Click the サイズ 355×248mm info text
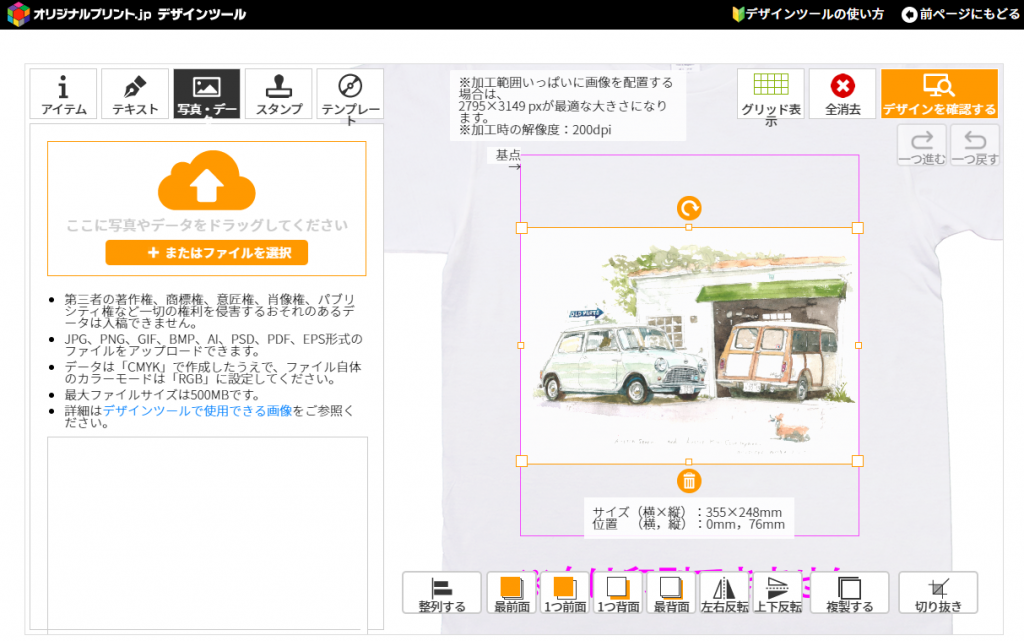The width and height of the screenshot is (1024, 641). point(688,512)
